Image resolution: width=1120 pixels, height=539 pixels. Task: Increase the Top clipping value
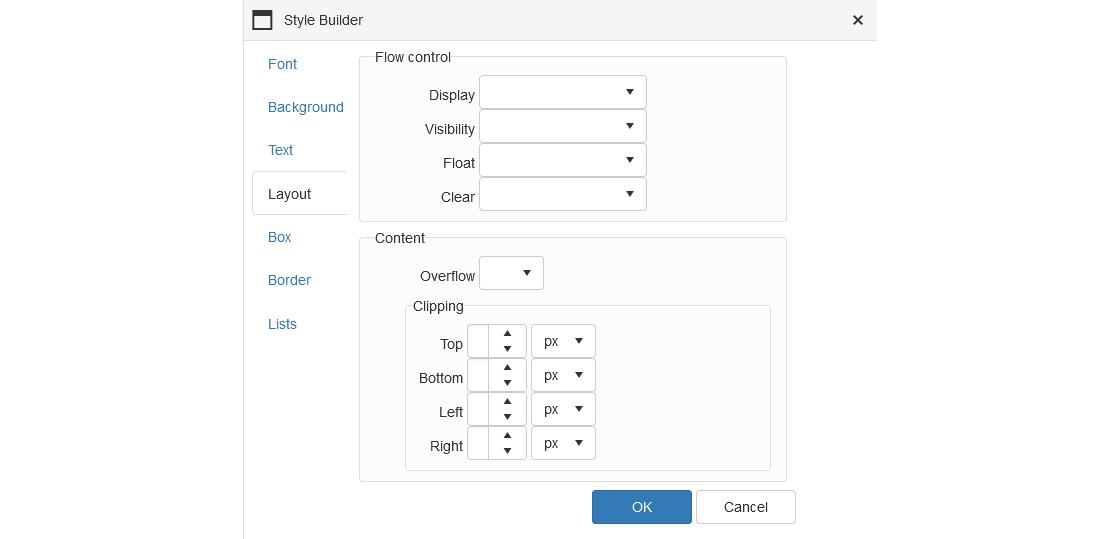(x=507, y=333)
